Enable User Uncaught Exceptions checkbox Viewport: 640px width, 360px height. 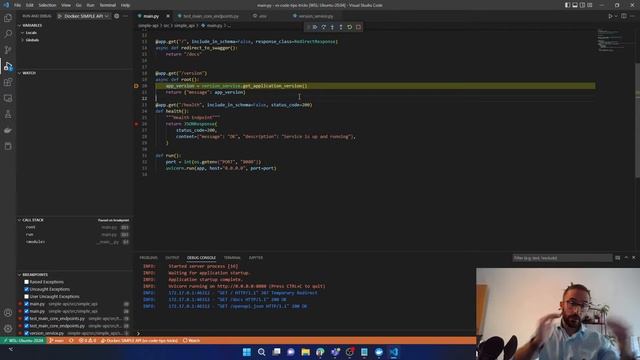point(27,297)
